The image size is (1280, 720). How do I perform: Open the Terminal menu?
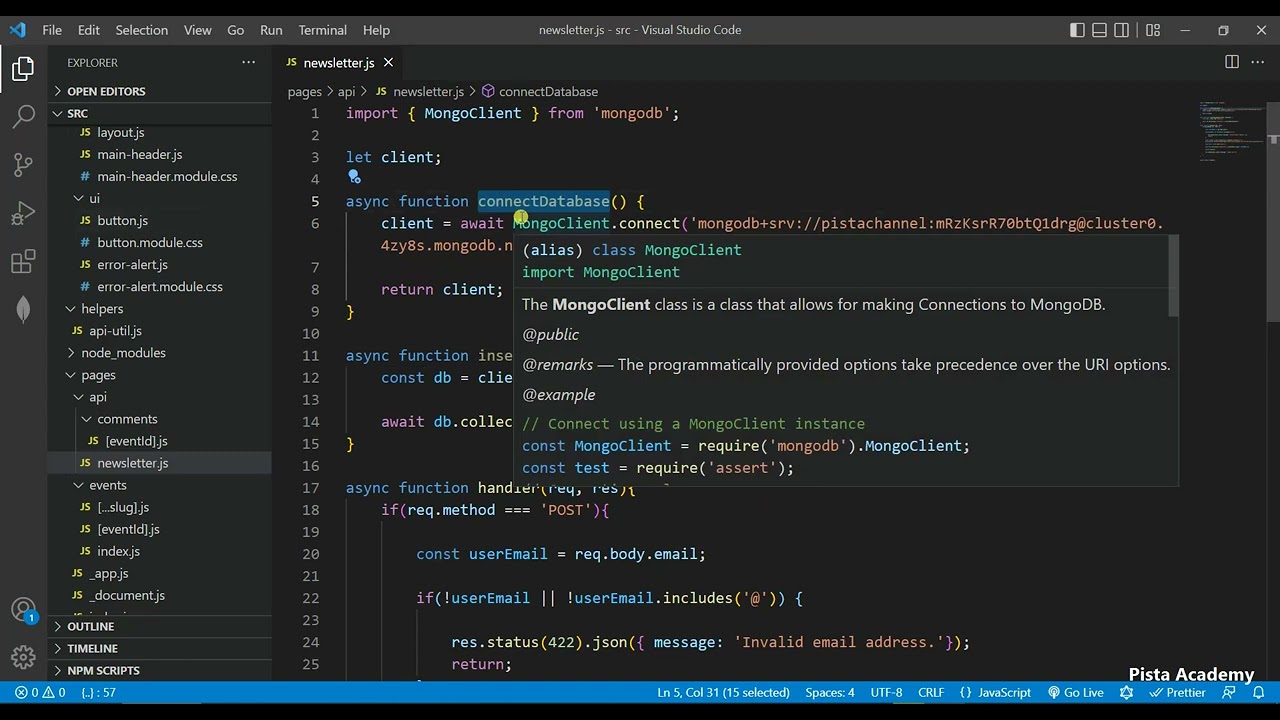click(322, 30)
